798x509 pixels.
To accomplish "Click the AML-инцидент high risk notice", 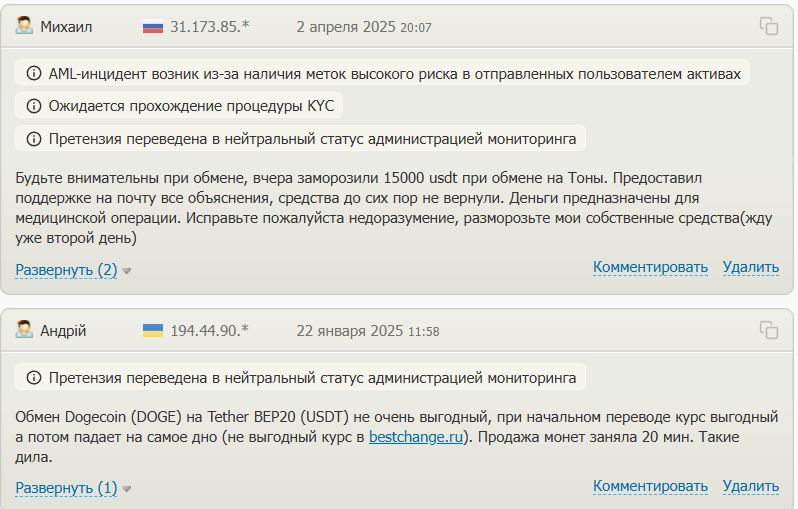I will (382, 73).
